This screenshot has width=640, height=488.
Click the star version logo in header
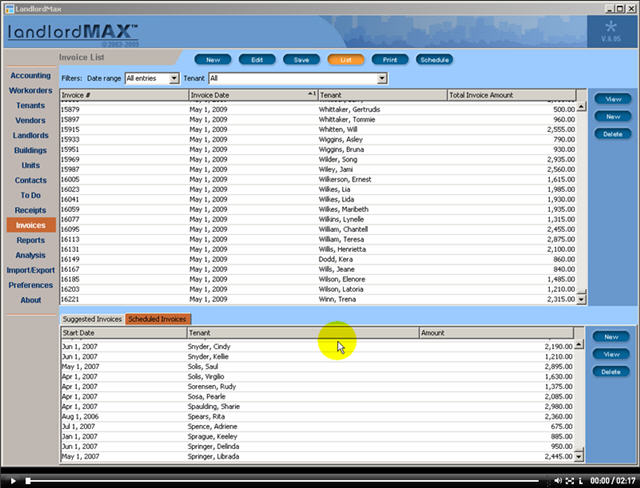click(611, 31)
